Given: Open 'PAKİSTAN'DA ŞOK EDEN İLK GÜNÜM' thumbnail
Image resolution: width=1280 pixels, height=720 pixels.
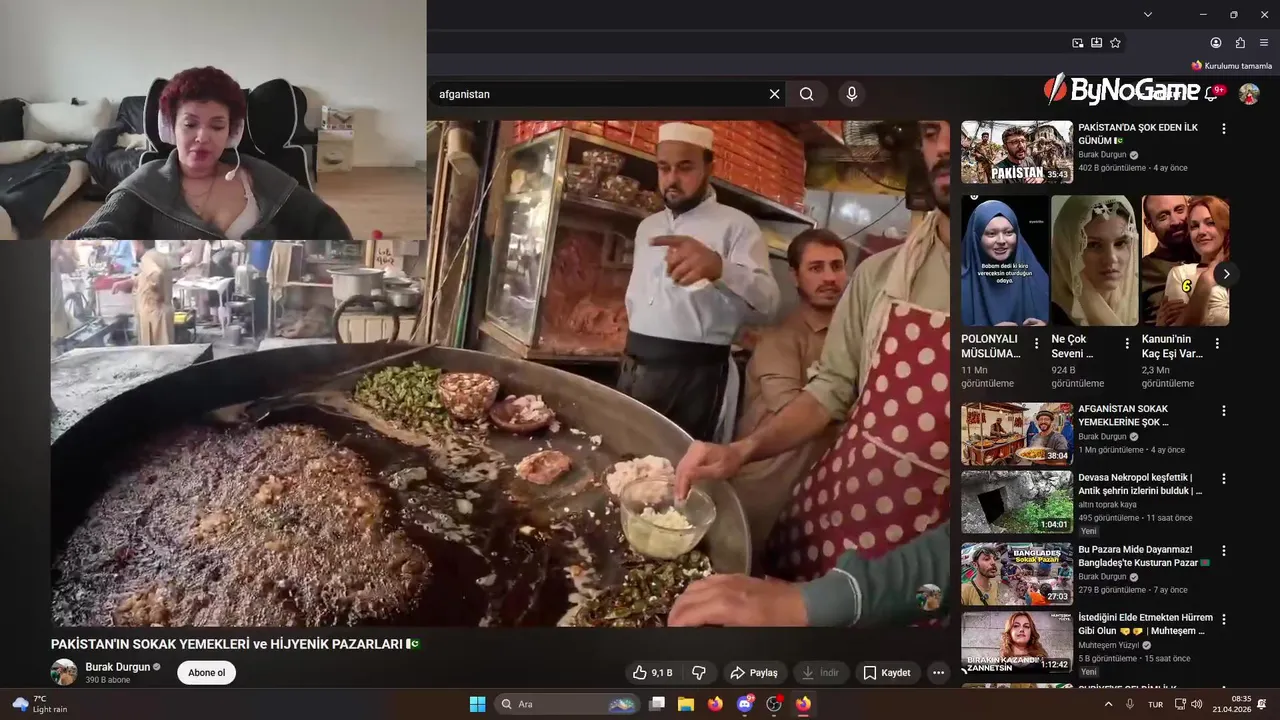Looking at the screenshot, I should [x=1017, y=152].
